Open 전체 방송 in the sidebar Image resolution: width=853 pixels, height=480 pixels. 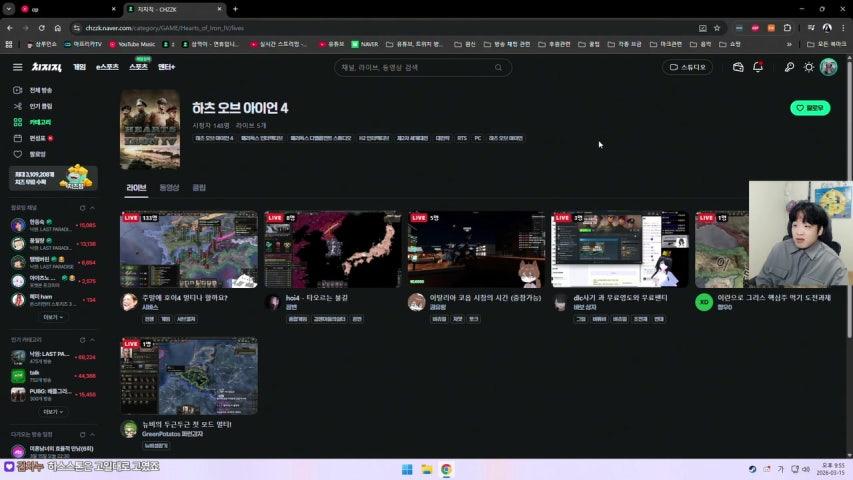pyautogui.click(x=33, y=90)
